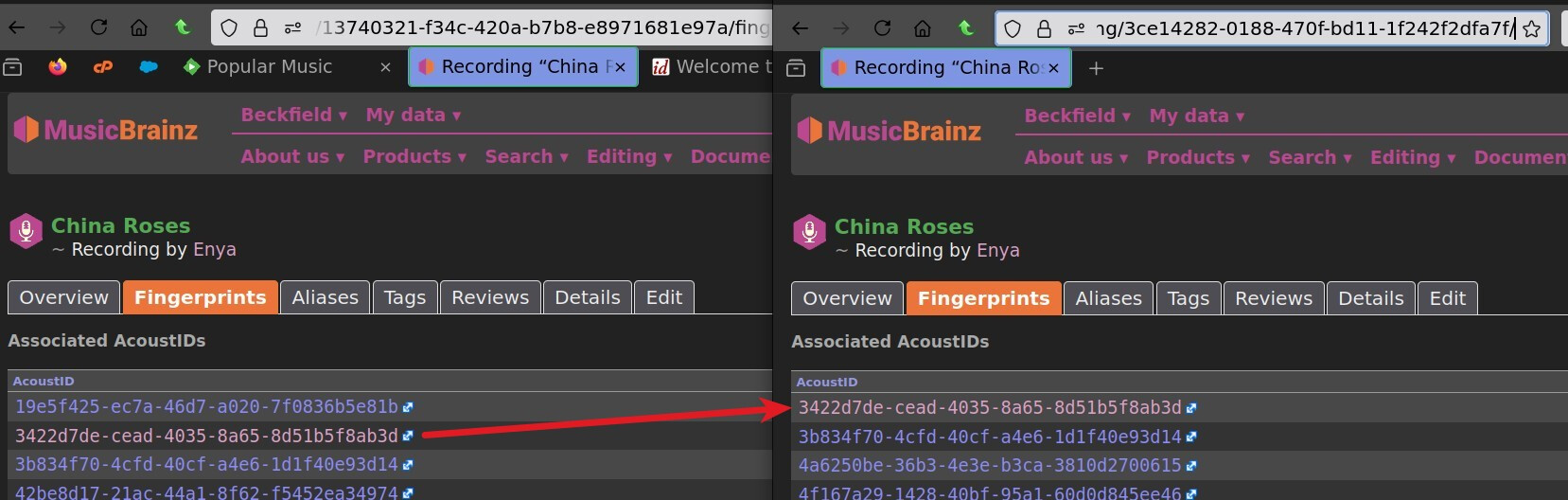Switch to the Popular Music browser tab

point(270,67)
